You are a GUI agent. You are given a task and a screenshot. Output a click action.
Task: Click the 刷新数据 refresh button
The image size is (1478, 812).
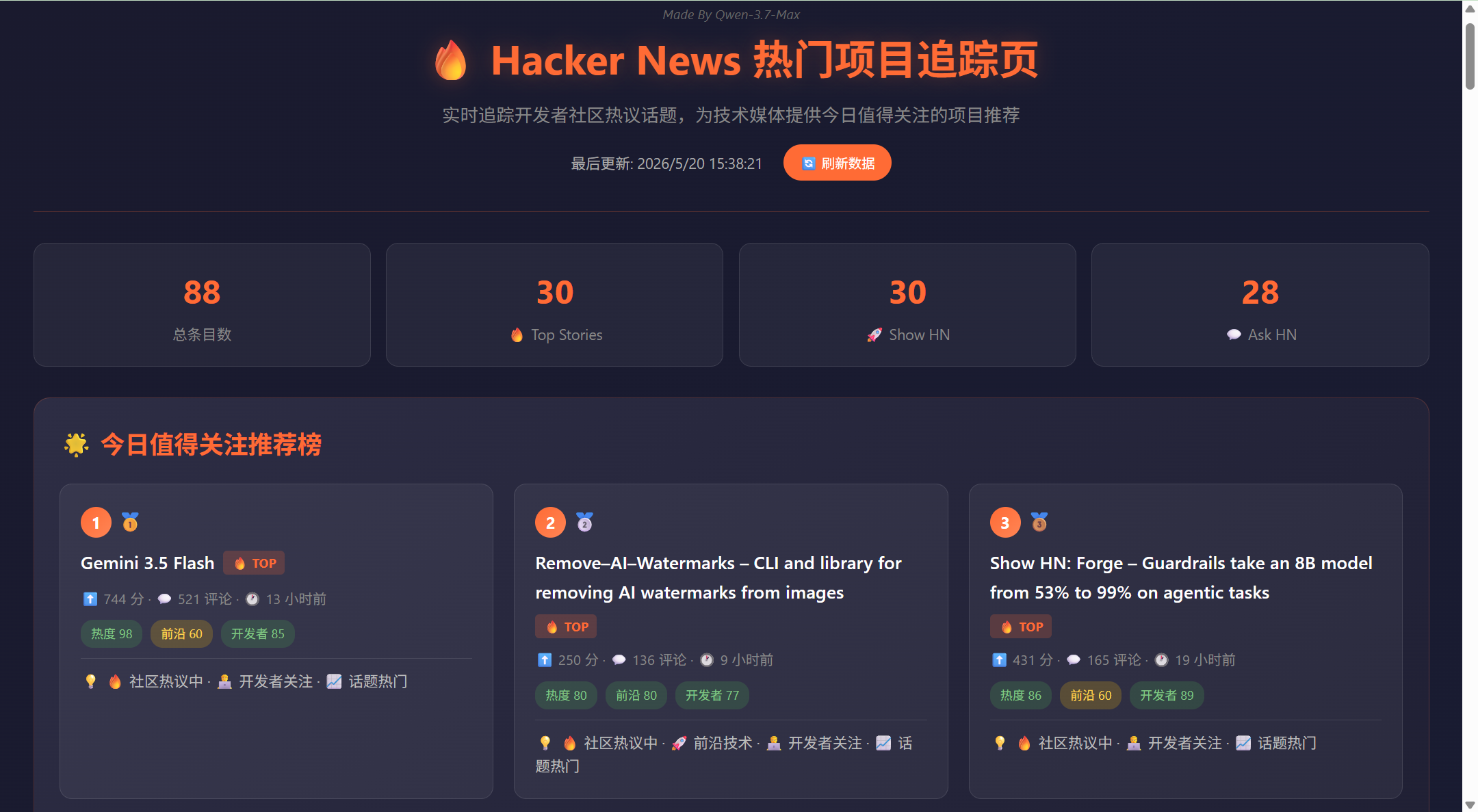click(837, 163)
